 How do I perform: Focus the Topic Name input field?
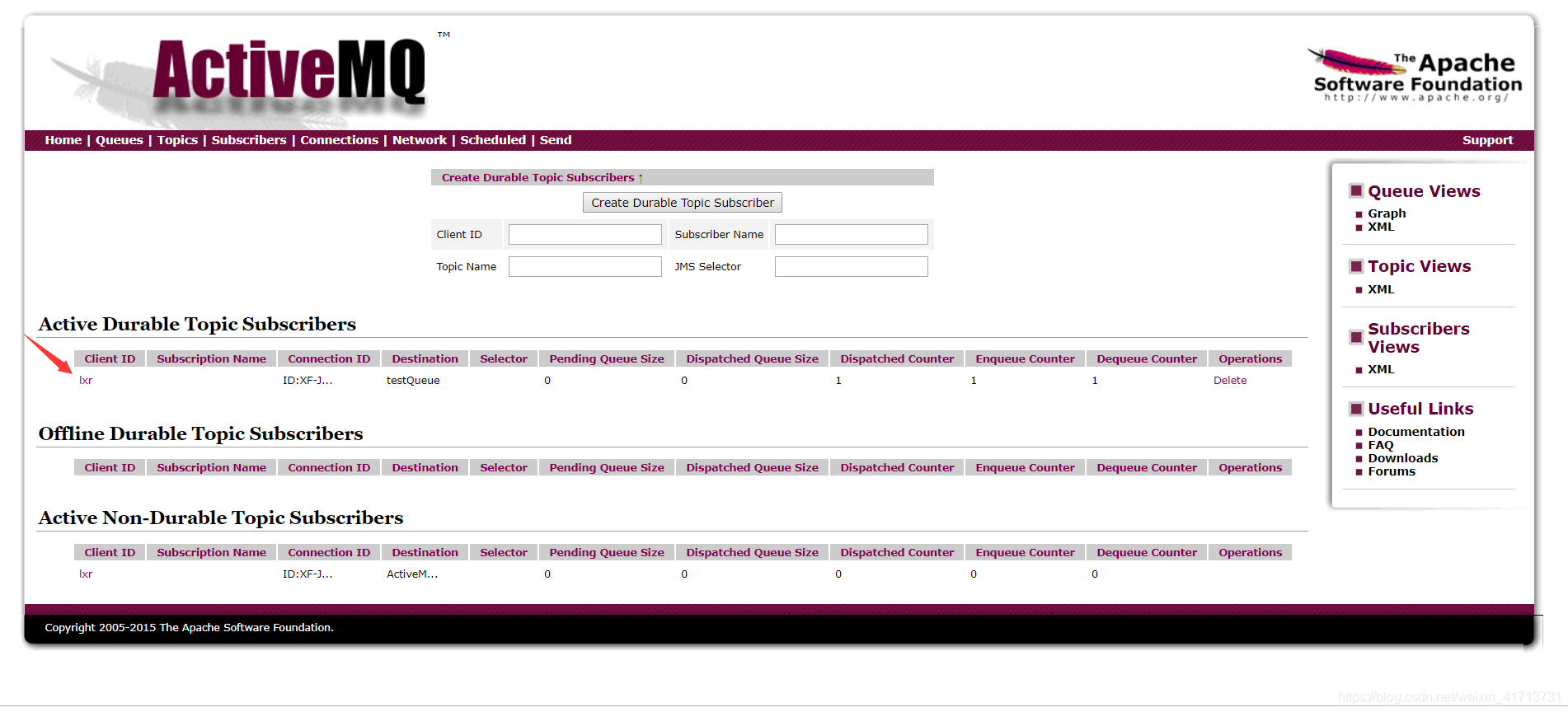pyautogui.click(x=585, y=267)
